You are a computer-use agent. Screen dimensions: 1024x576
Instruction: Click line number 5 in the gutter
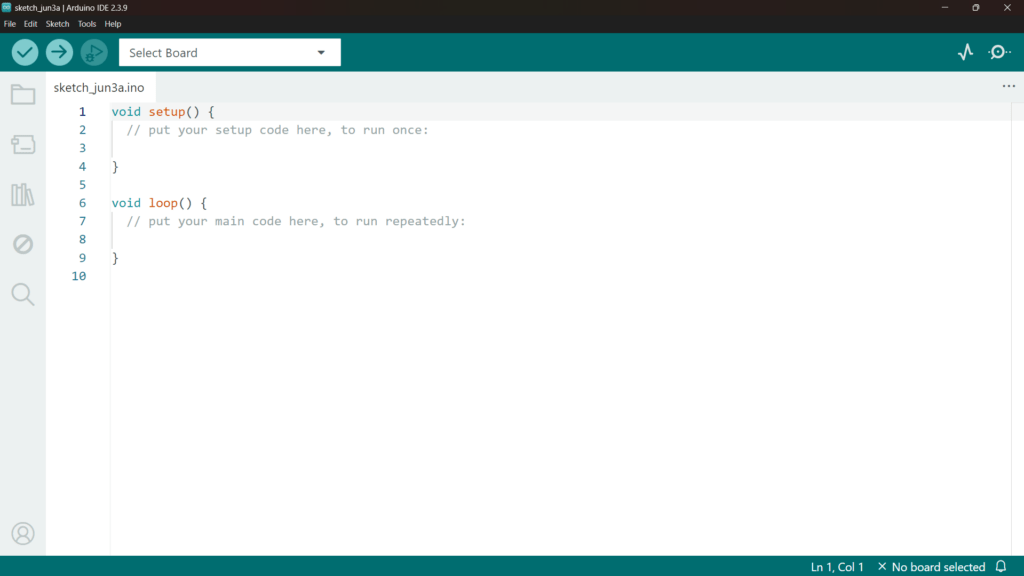point(82,185)
